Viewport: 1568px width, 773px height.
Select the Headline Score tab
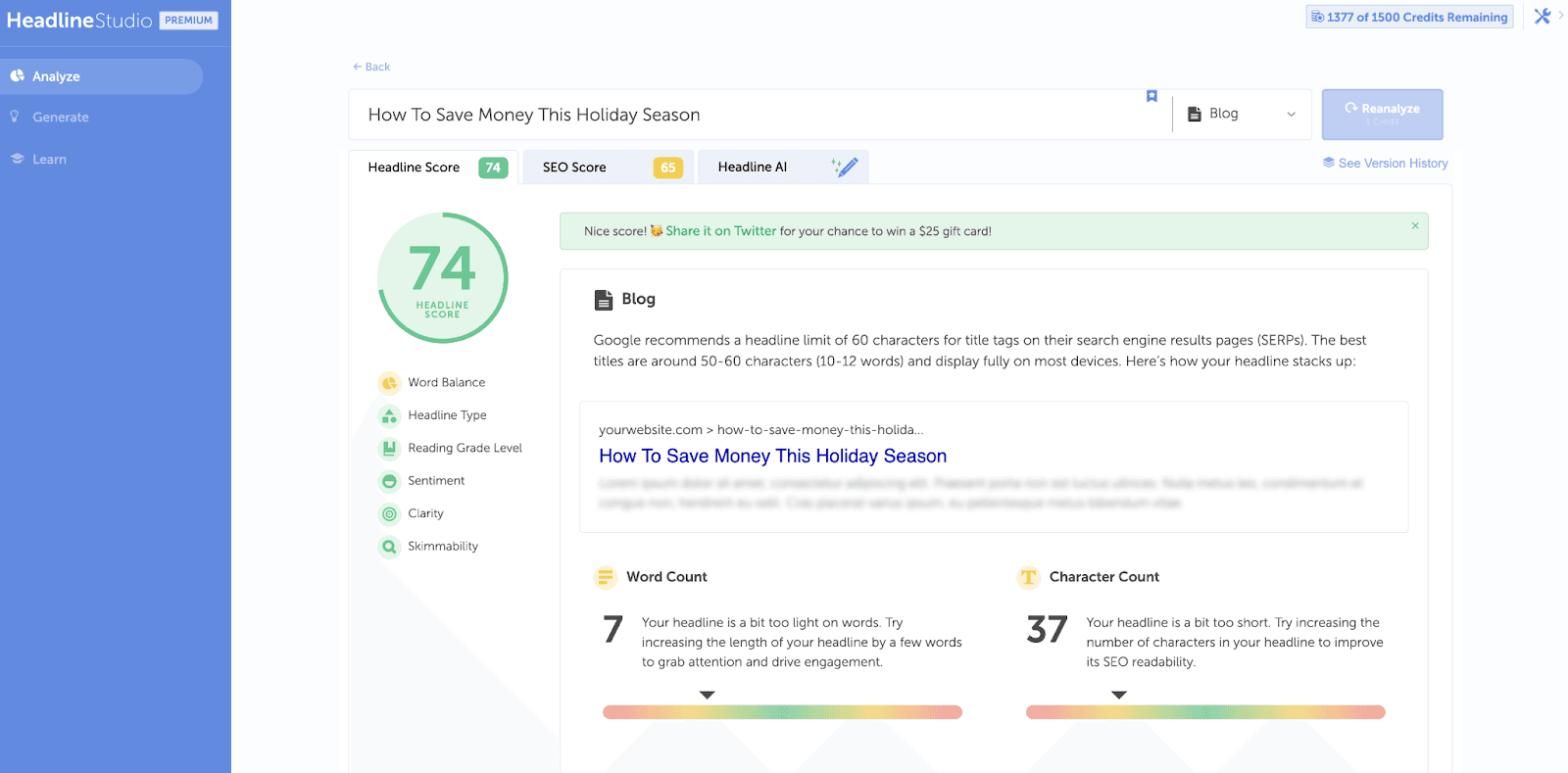pos(435,168)
